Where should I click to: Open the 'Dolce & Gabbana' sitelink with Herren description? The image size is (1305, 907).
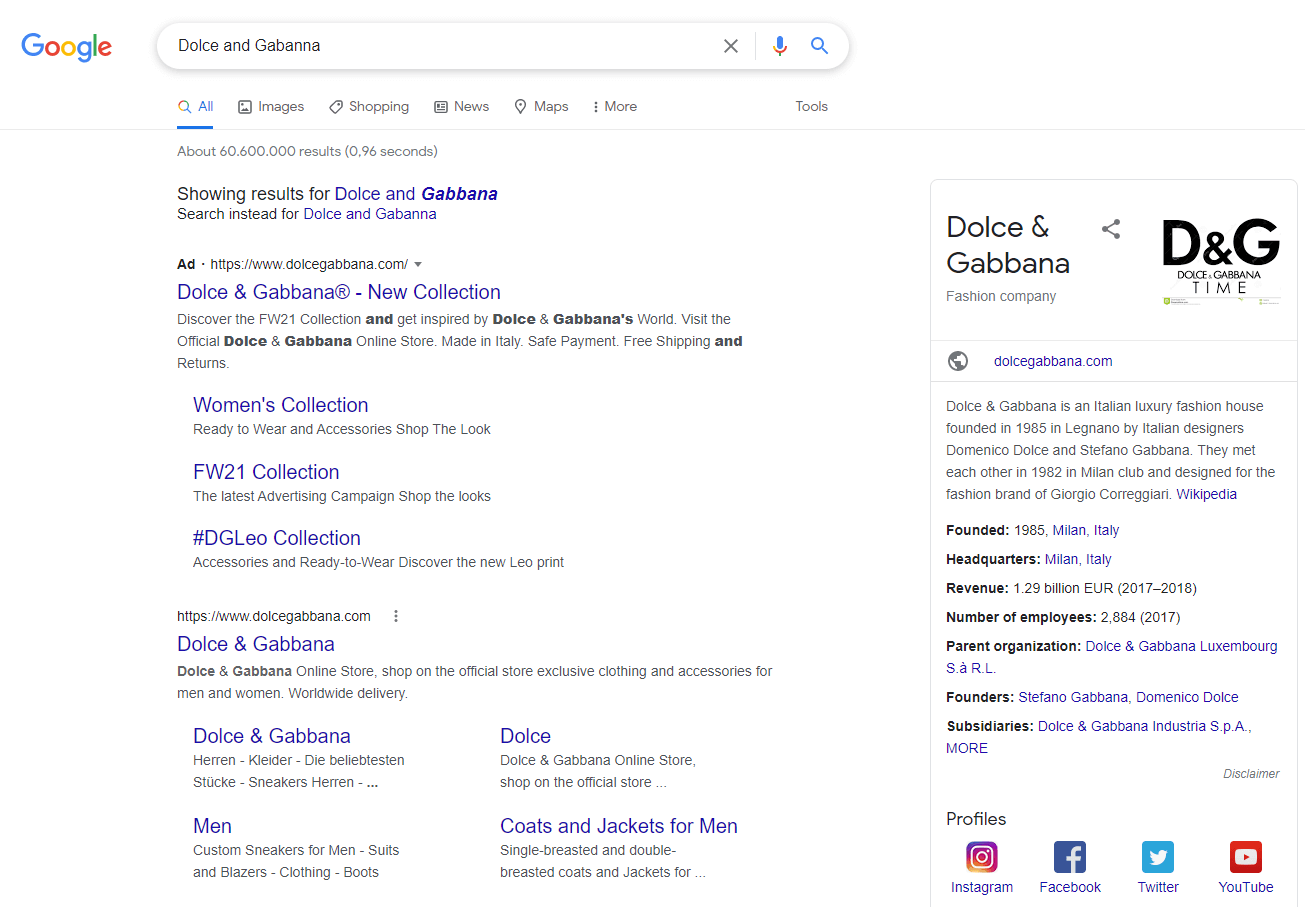click(272, 736)
